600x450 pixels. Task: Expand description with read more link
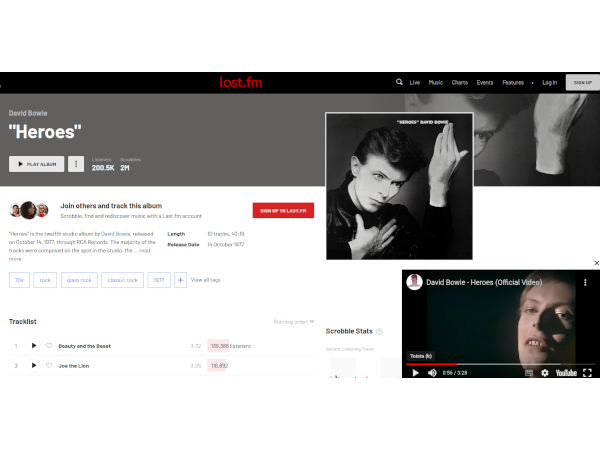[x=144, y=251]
